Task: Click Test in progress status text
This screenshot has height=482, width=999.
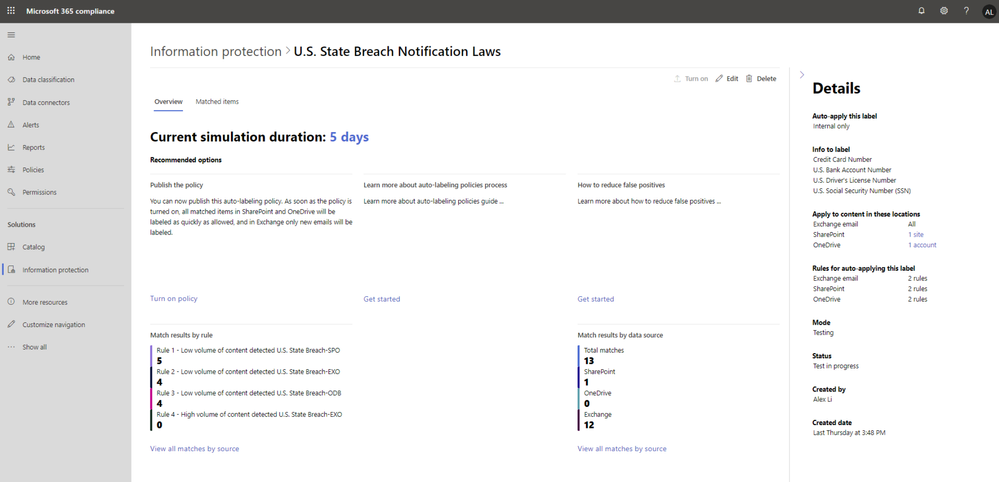Action: point(835,366)
